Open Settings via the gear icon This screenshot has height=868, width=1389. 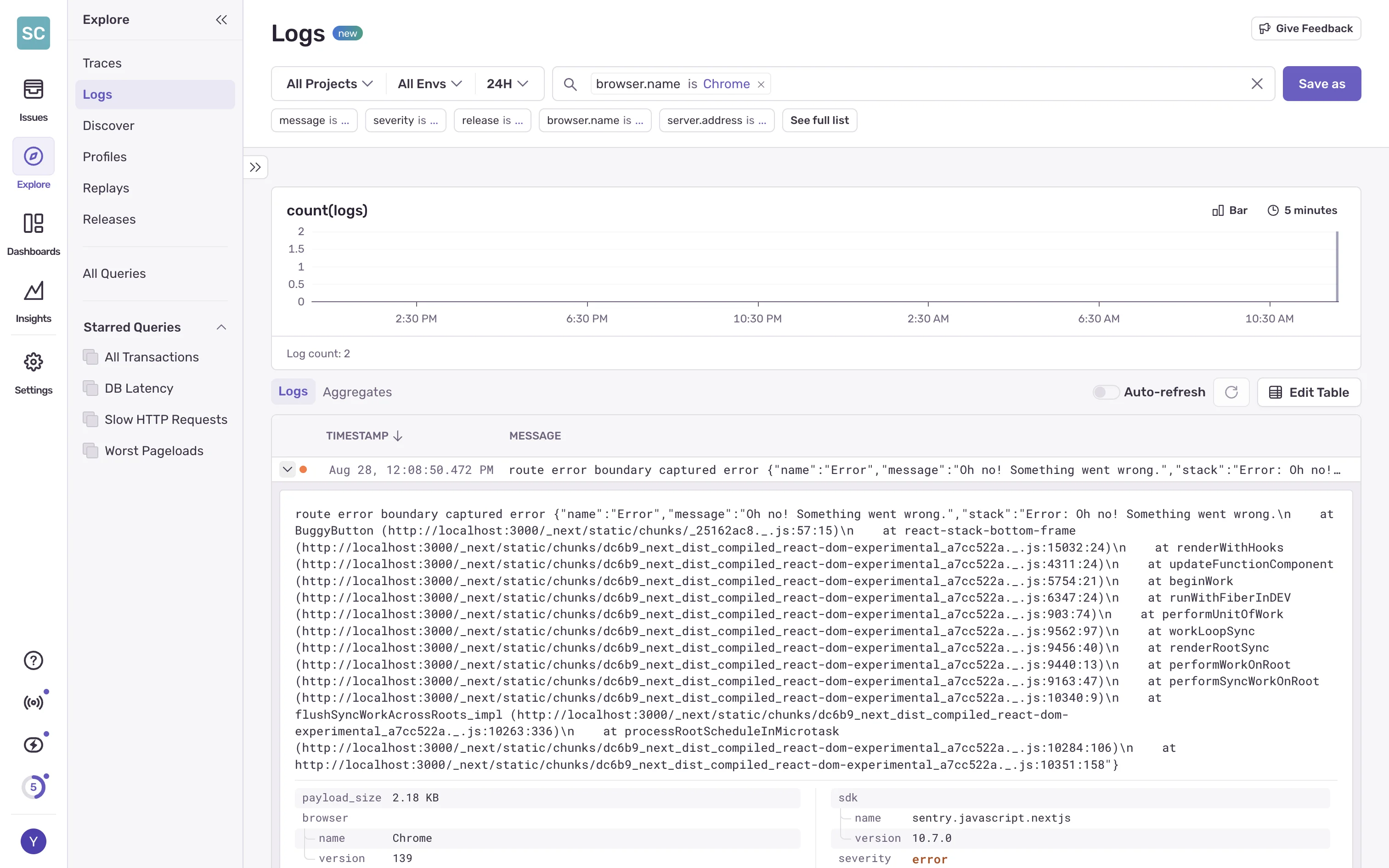[33, 362]
